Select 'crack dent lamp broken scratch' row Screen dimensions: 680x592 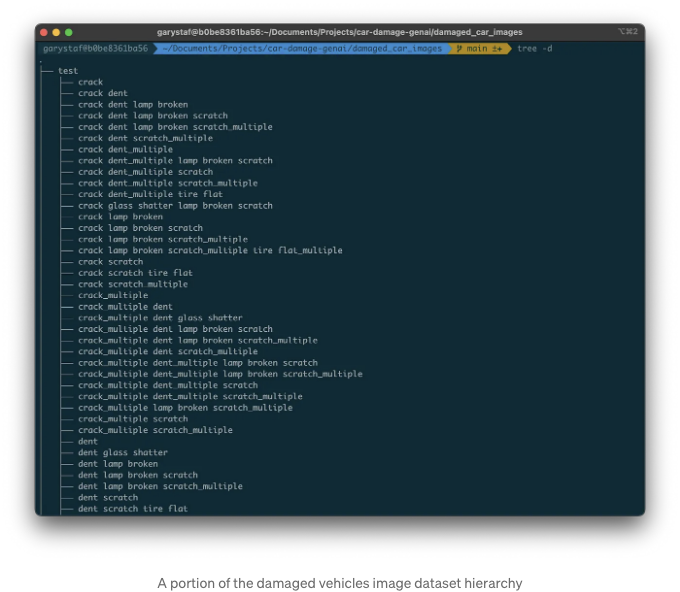(153, 116)
